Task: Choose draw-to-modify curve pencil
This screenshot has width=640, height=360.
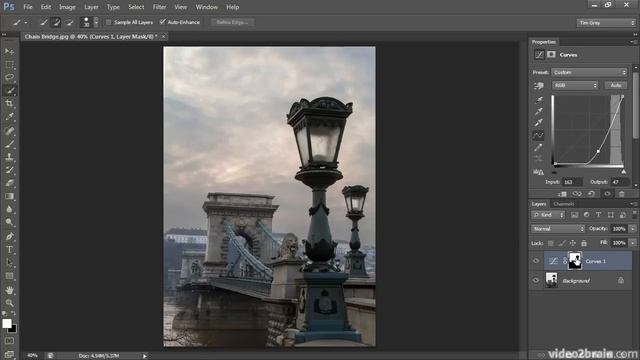Action: click(x=539, y=147)
